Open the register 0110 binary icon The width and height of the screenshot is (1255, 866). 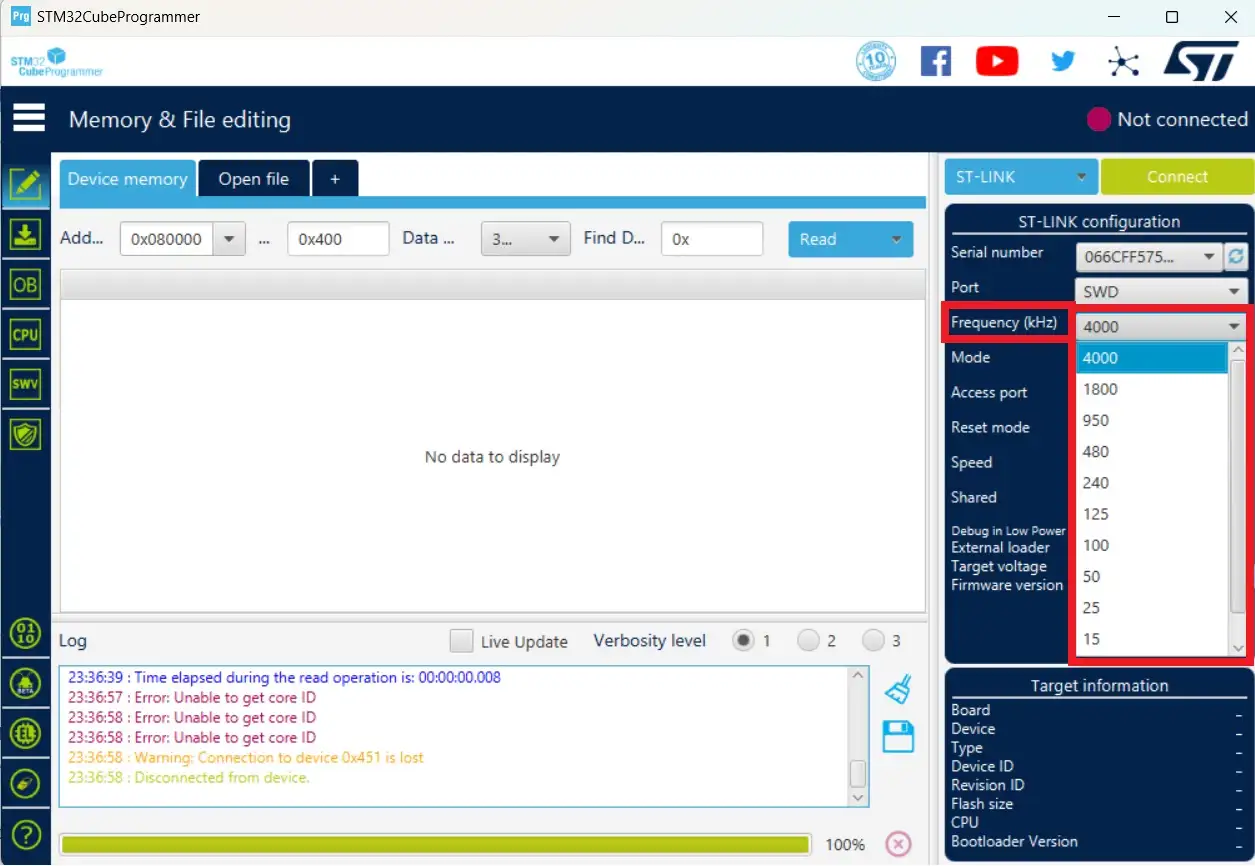point(25,633)
